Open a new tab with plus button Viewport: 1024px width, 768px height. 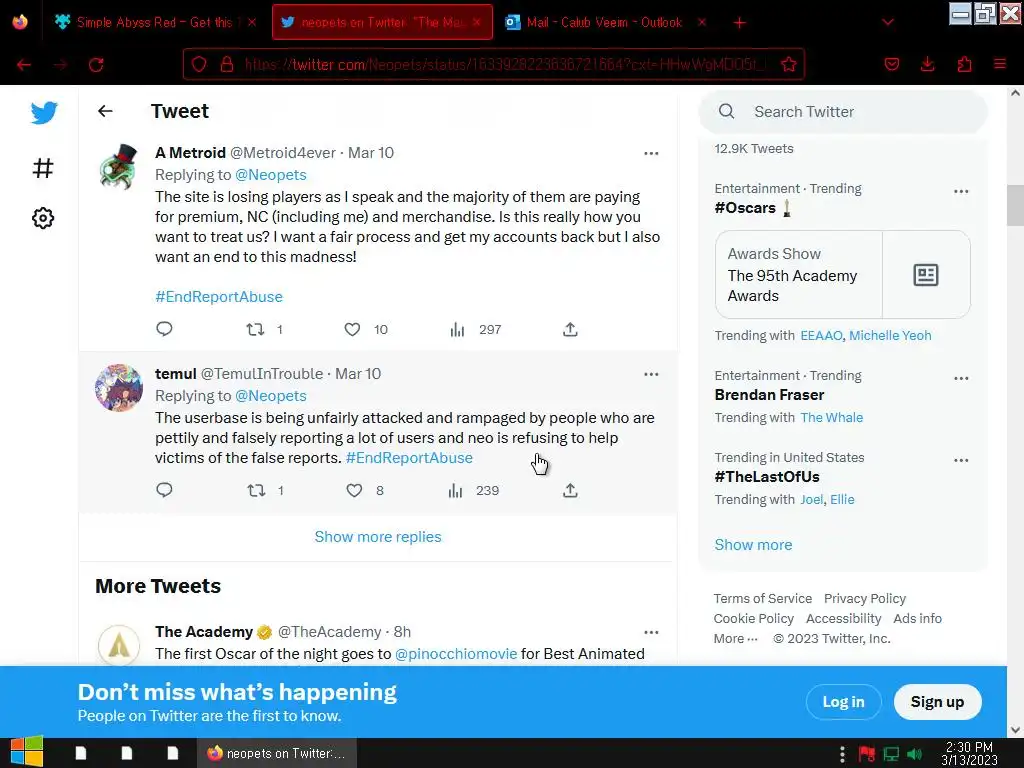click(x=739, y=23)
